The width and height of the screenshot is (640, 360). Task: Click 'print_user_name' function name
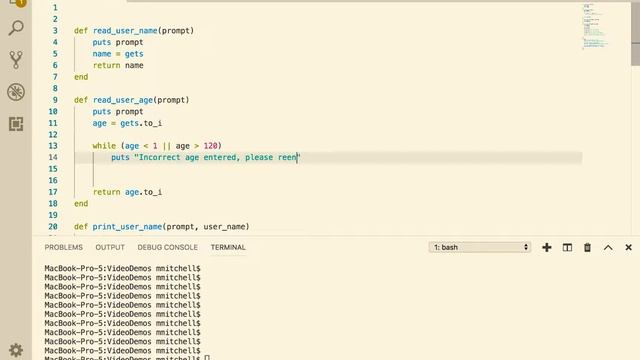tap(127, 227)
